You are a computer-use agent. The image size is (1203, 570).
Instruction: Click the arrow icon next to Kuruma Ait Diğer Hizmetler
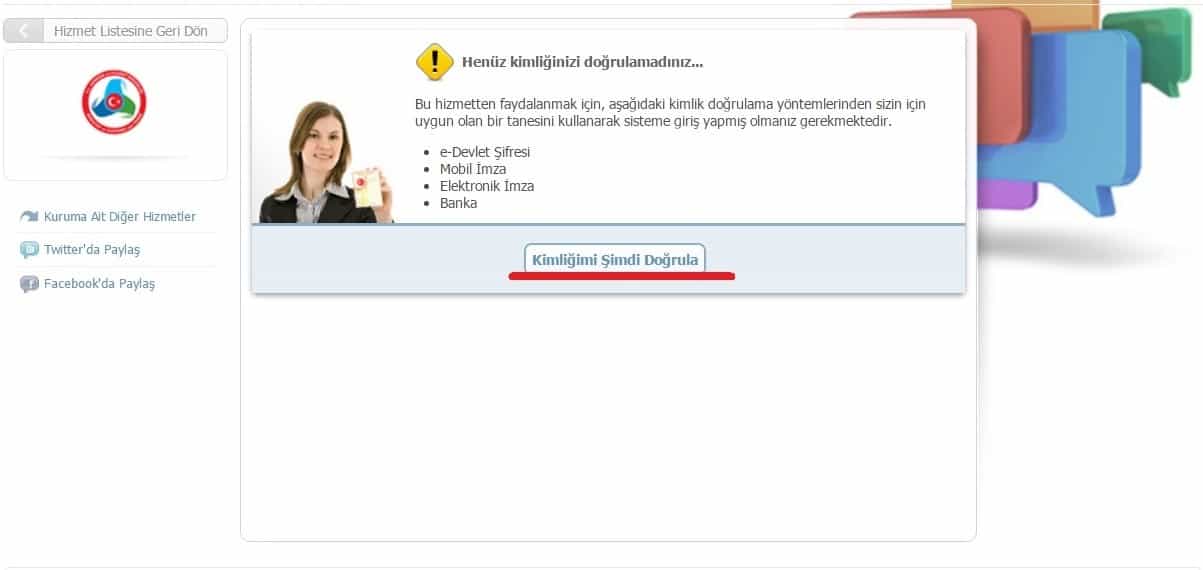click(x=29, y=217)
